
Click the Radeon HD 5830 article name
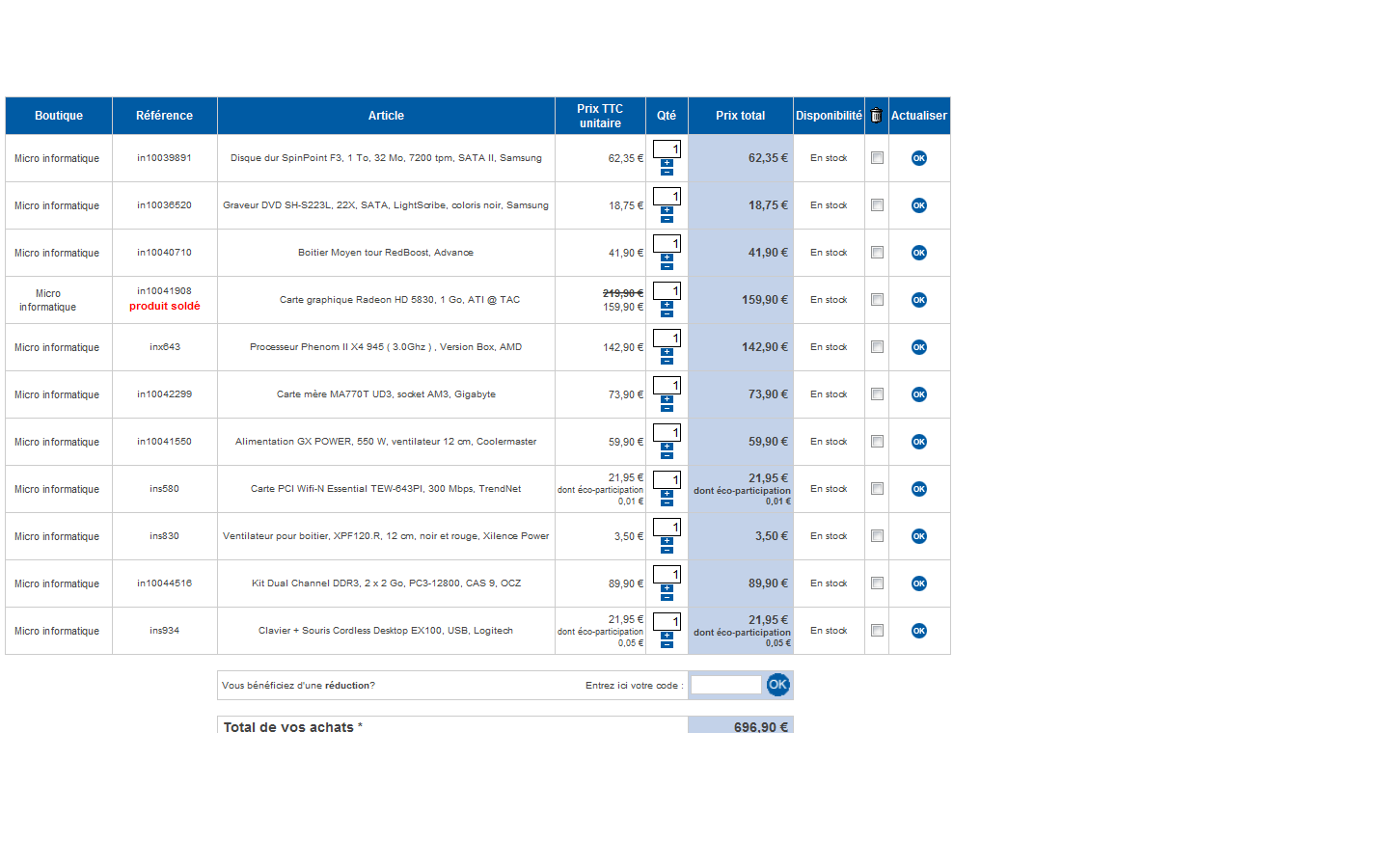pos(399,300)
